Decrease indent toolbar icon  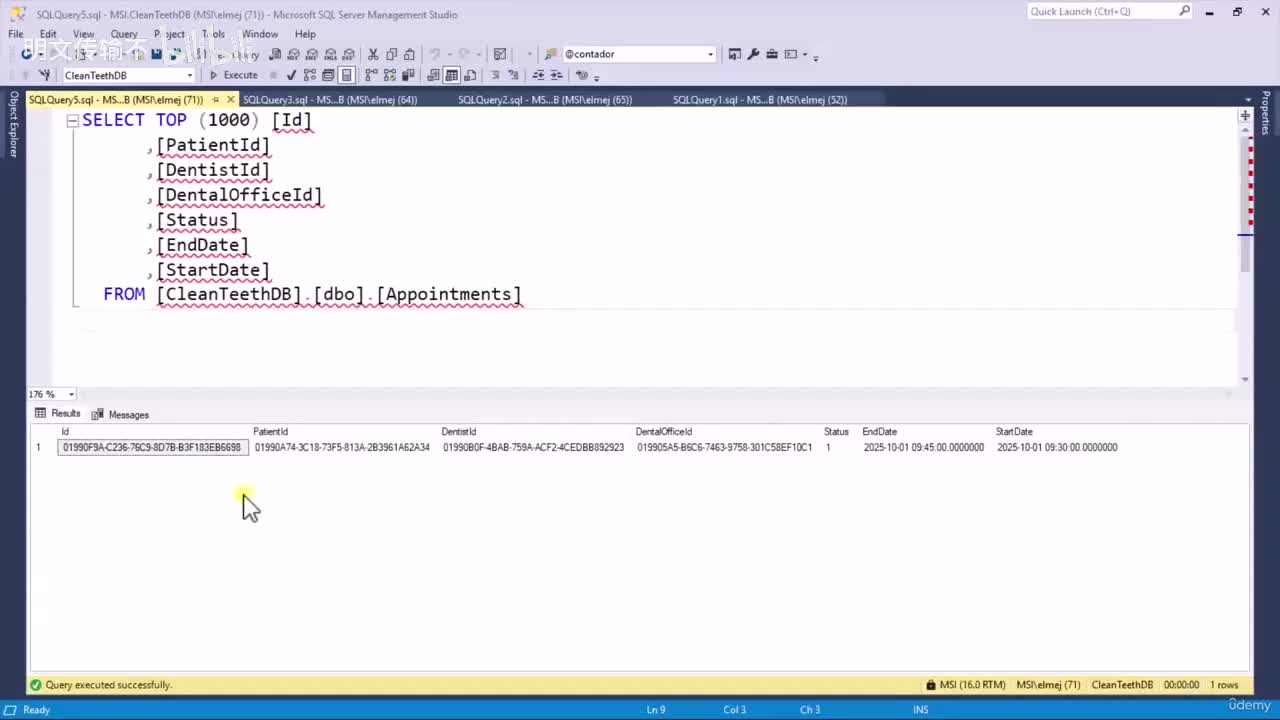pos(538,75)
